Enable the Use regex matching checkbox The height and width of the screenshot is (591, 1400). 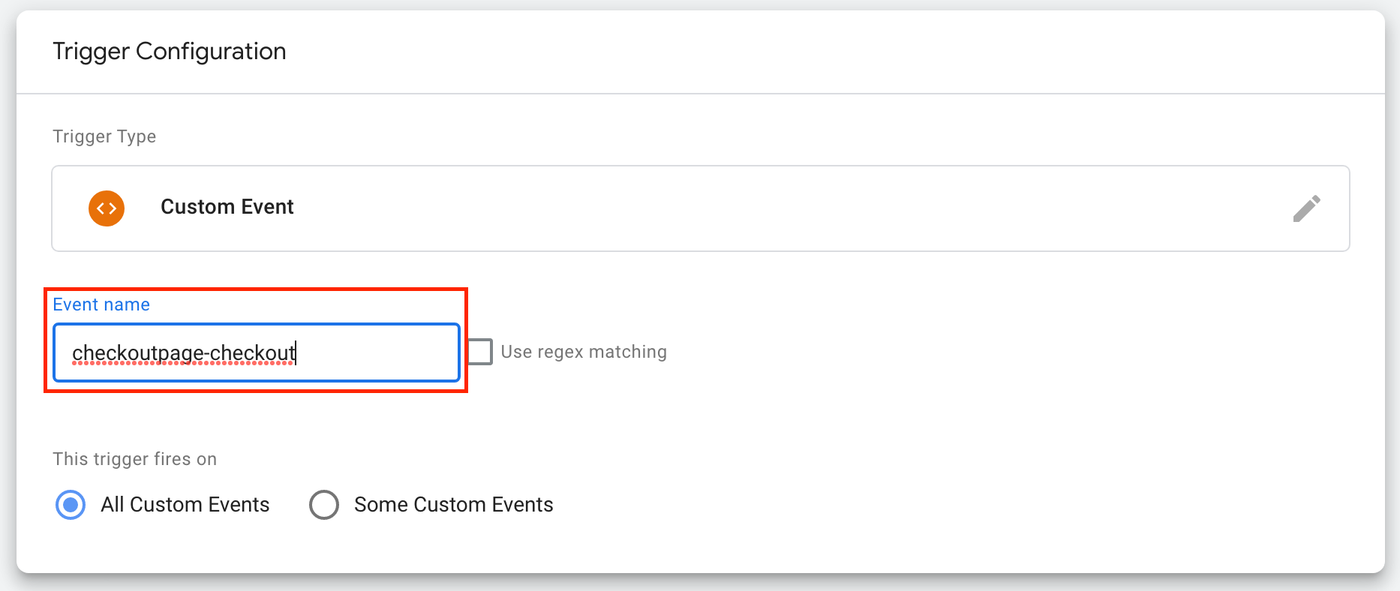pyautogui.click(x=480, y=352)
